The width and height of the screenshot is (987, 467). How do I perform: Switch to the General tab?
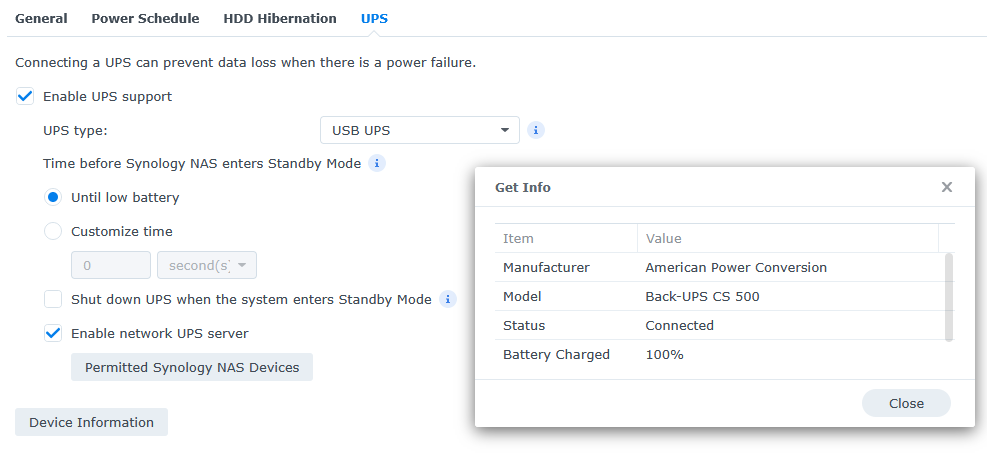(x=41, y=18)
